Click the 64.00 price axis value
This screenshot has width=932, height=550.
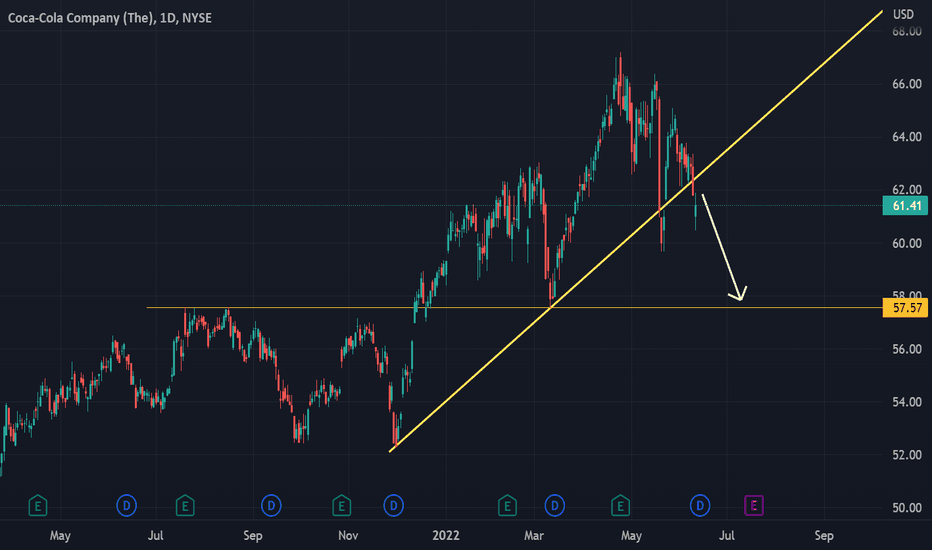906,137
